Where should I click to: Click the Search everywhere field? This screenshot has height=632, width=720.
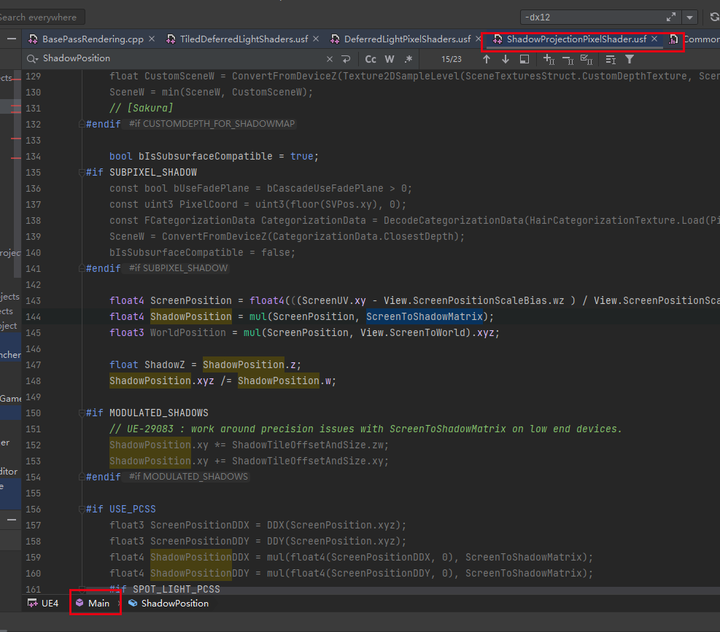(x=40, y=17)
